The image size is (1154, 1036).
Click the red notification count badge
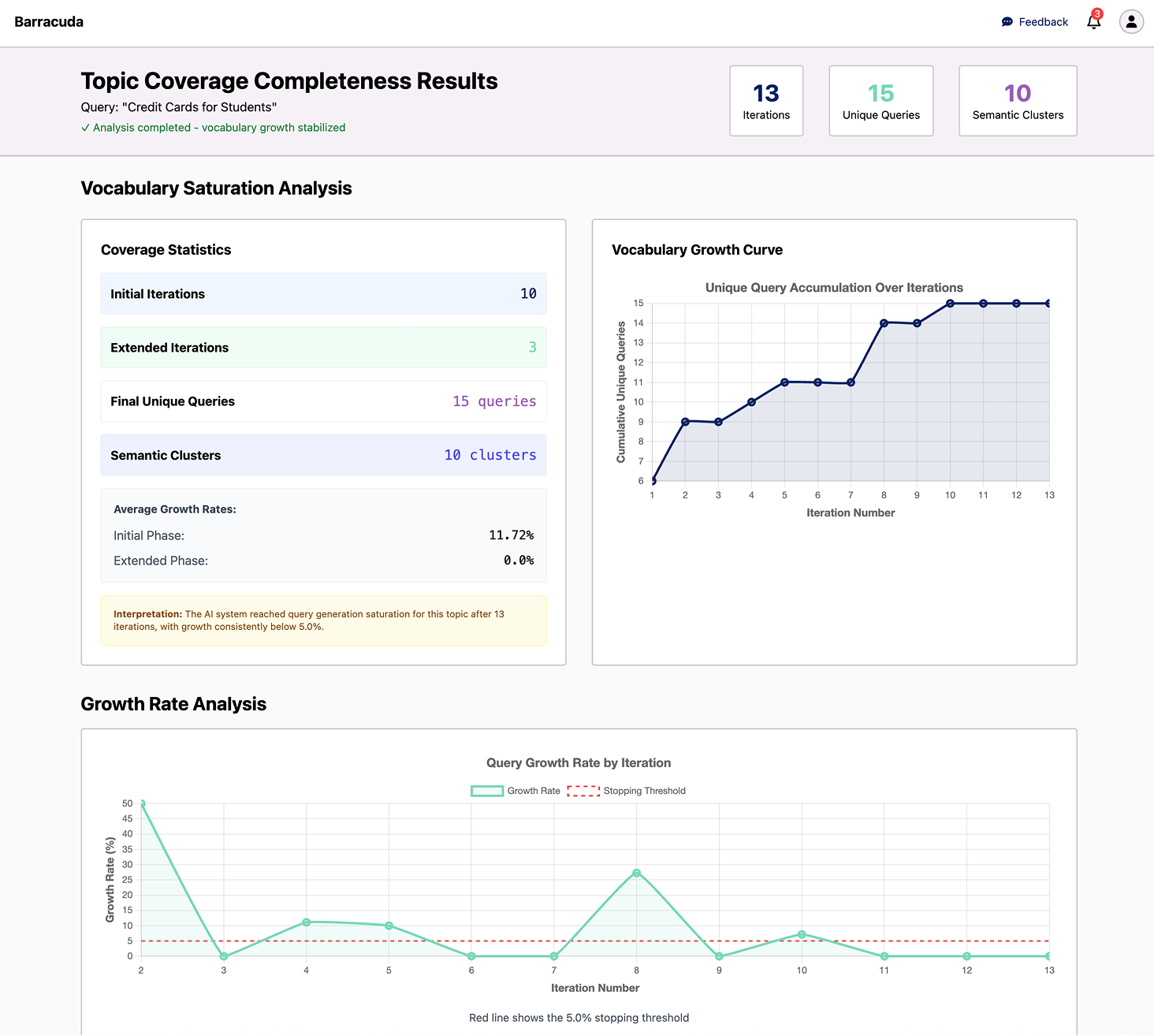pos(1097,14)
